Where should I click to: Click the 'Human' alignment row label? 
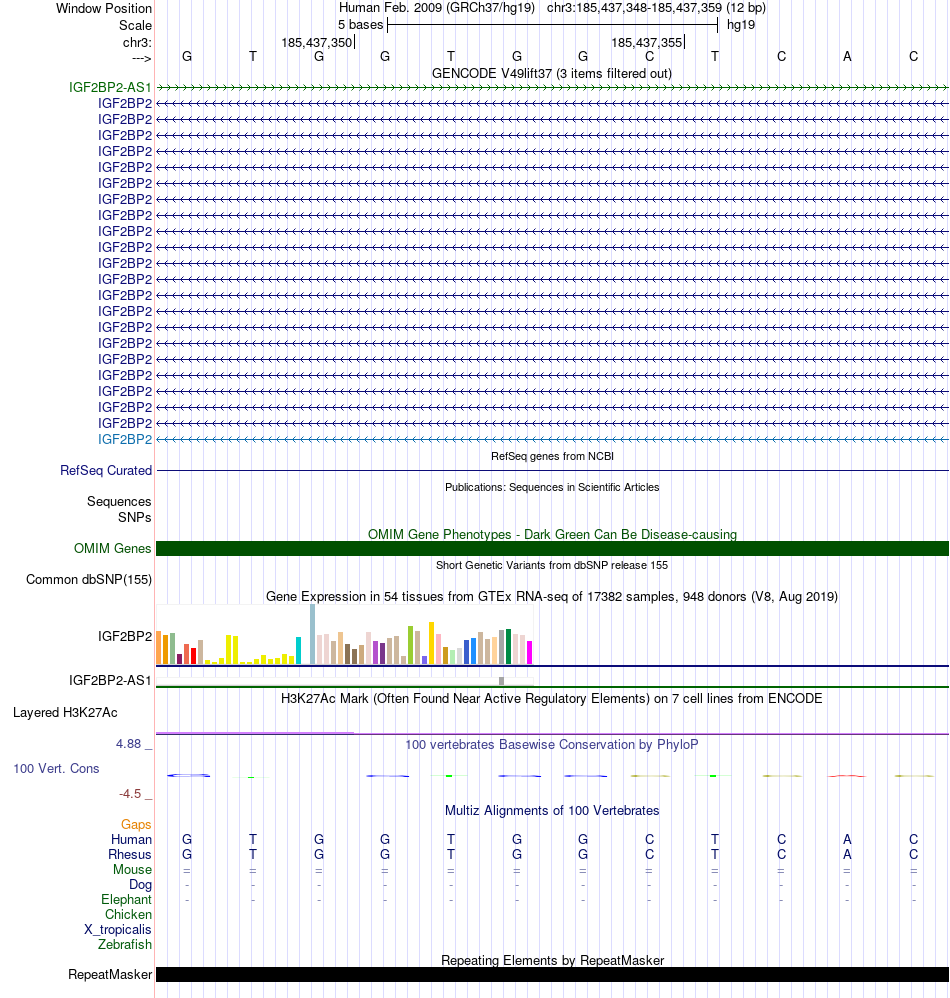[x=131, y=840]
